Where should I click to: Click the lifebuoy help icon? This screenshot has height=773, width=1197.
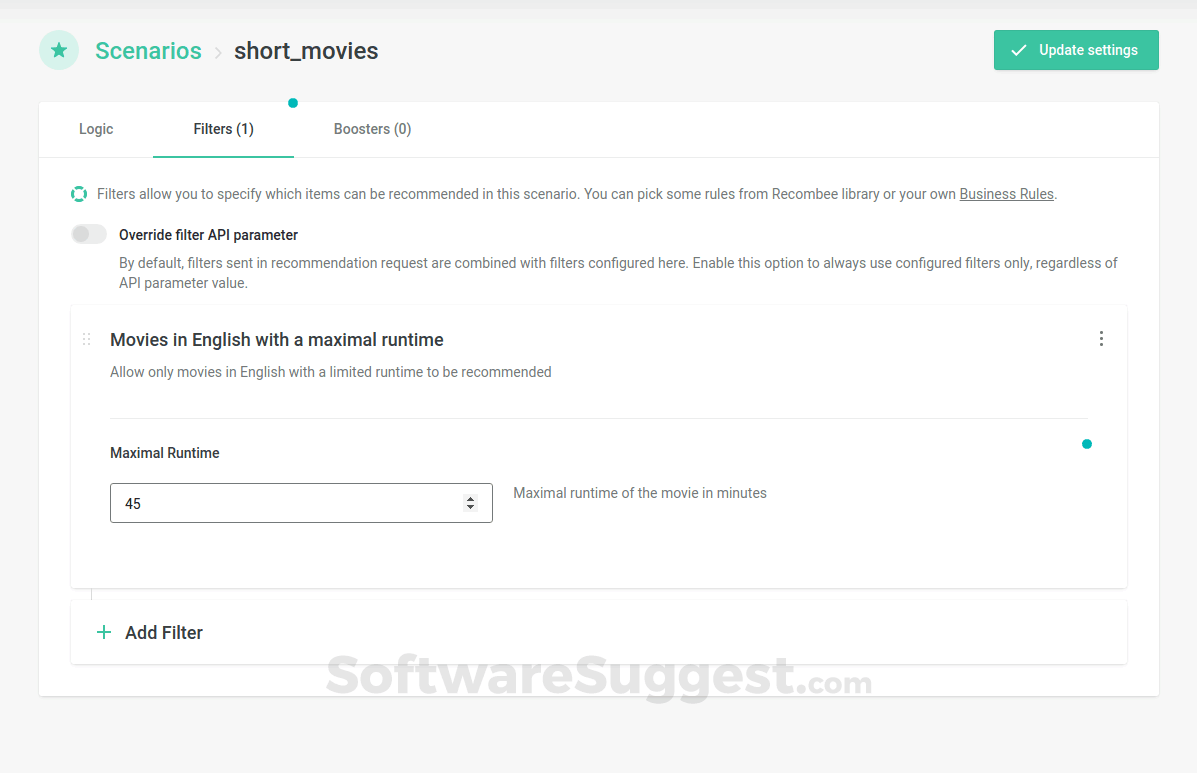[x=79, y=194]
